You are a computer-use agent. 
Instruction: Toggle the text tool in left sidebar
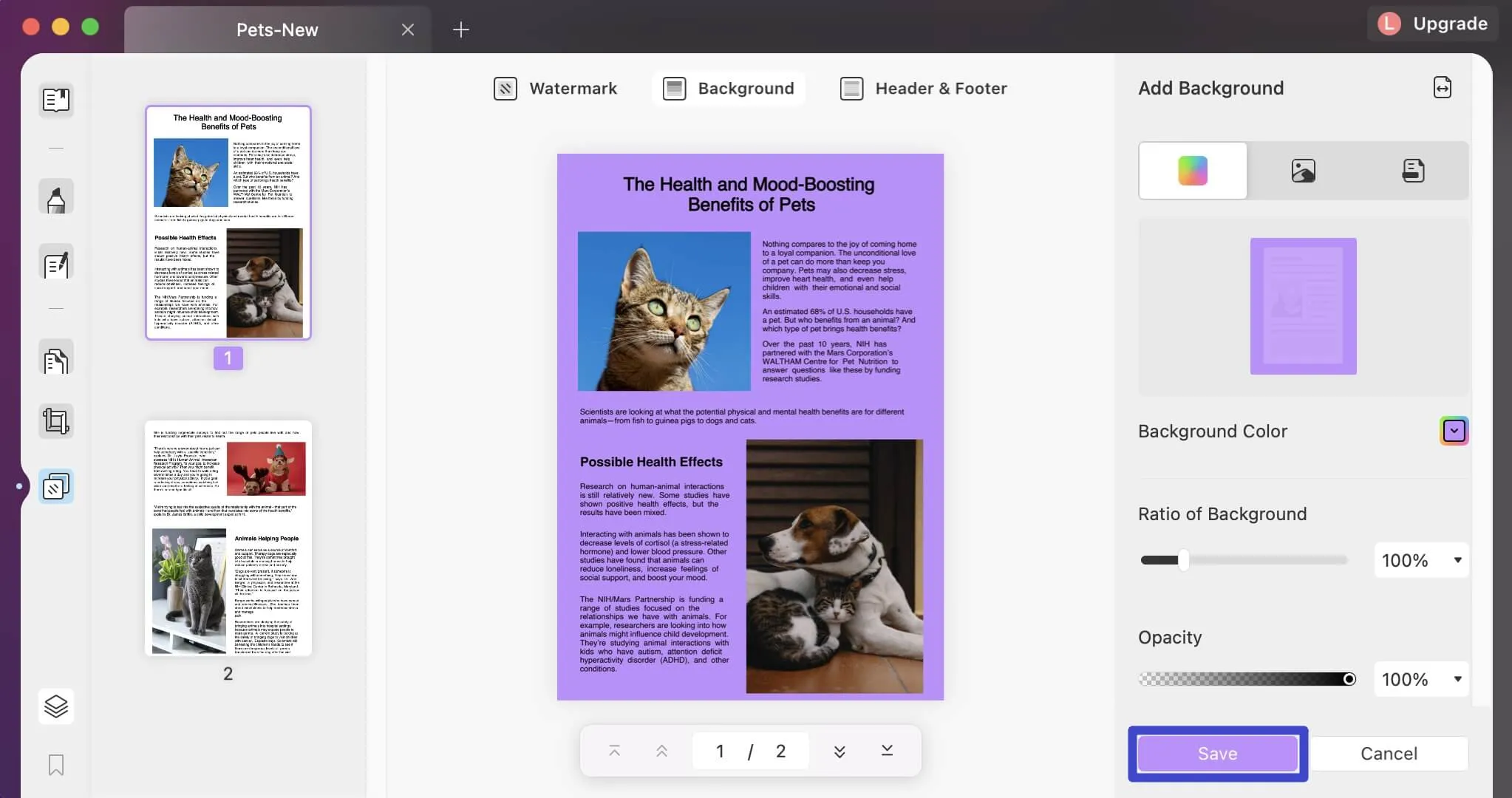click(x=55, y=265)
